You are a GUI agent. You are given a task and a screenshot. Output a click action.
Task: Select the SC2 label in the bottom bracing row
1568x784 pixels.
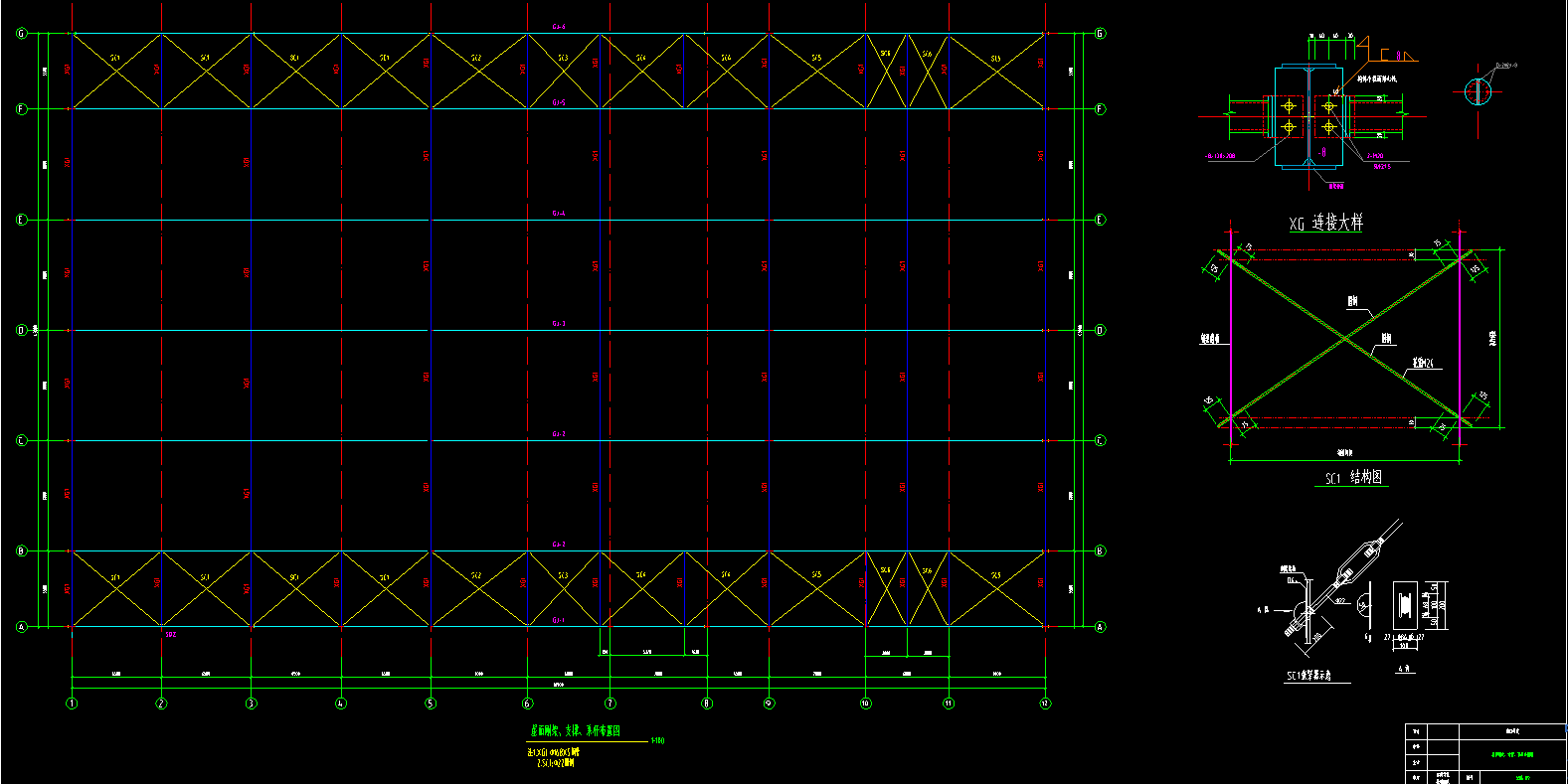point(475,576)
